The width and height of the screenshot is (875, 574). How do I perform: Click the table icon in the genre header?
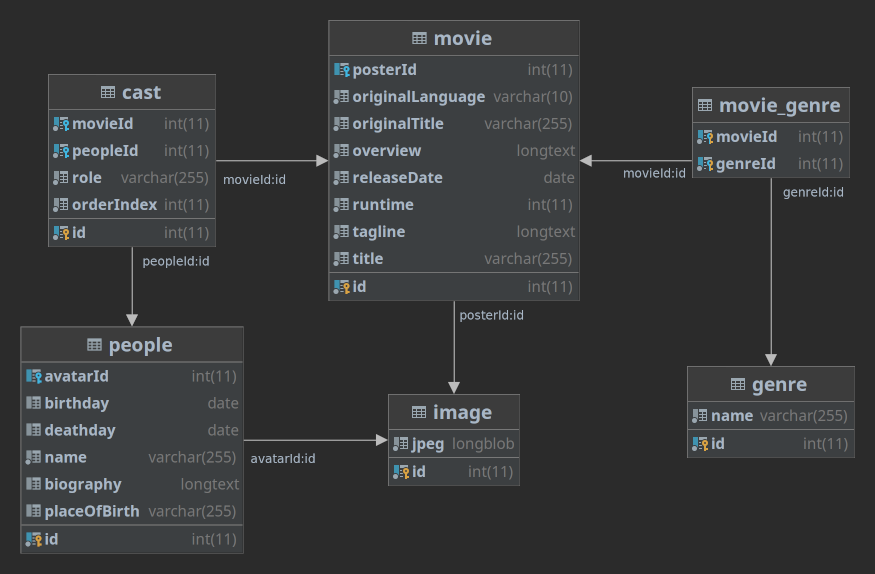click(x=738, y=384)
